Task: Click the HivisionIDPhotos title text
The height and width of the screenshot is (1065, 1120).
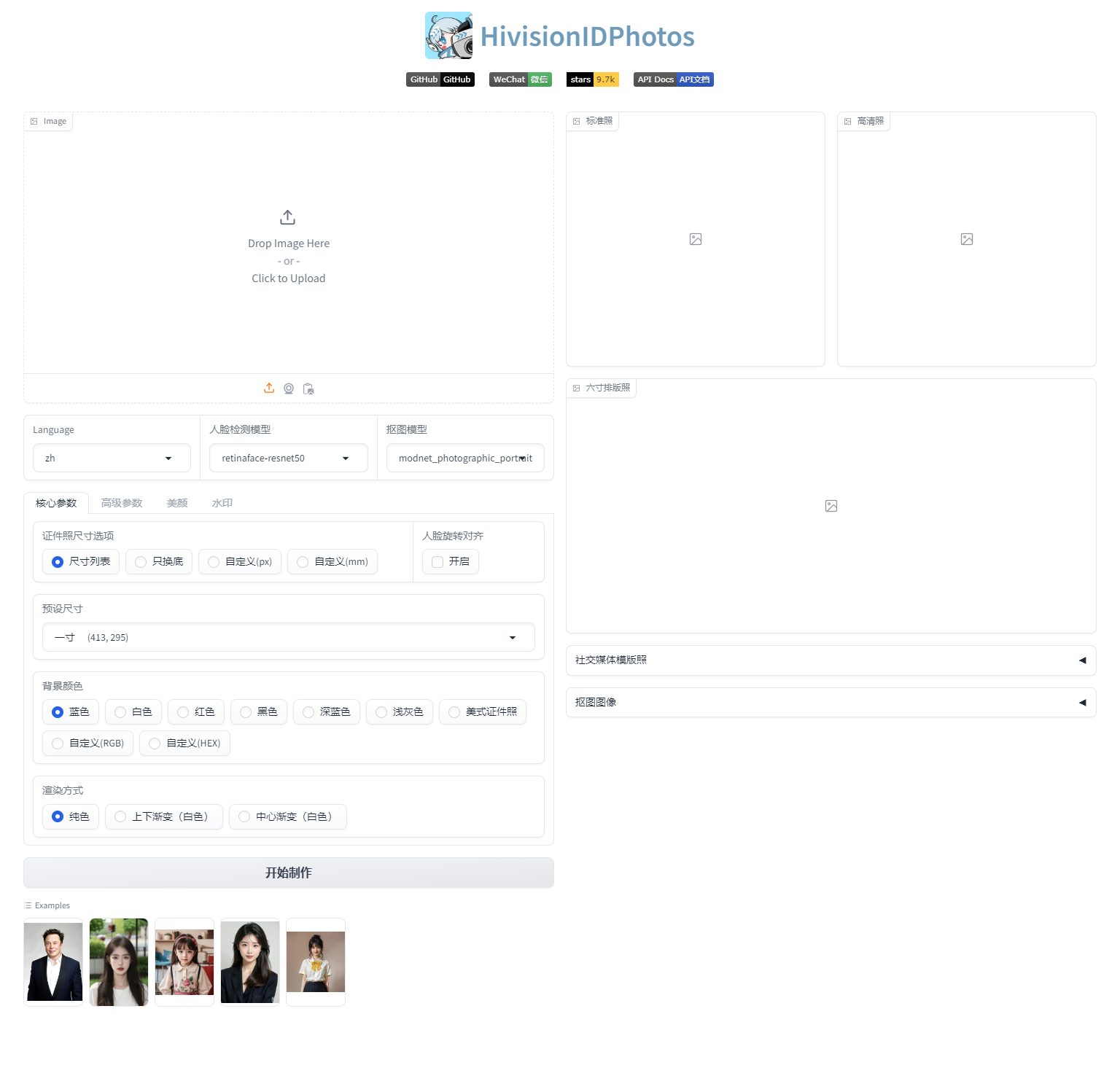Action: 587,36
